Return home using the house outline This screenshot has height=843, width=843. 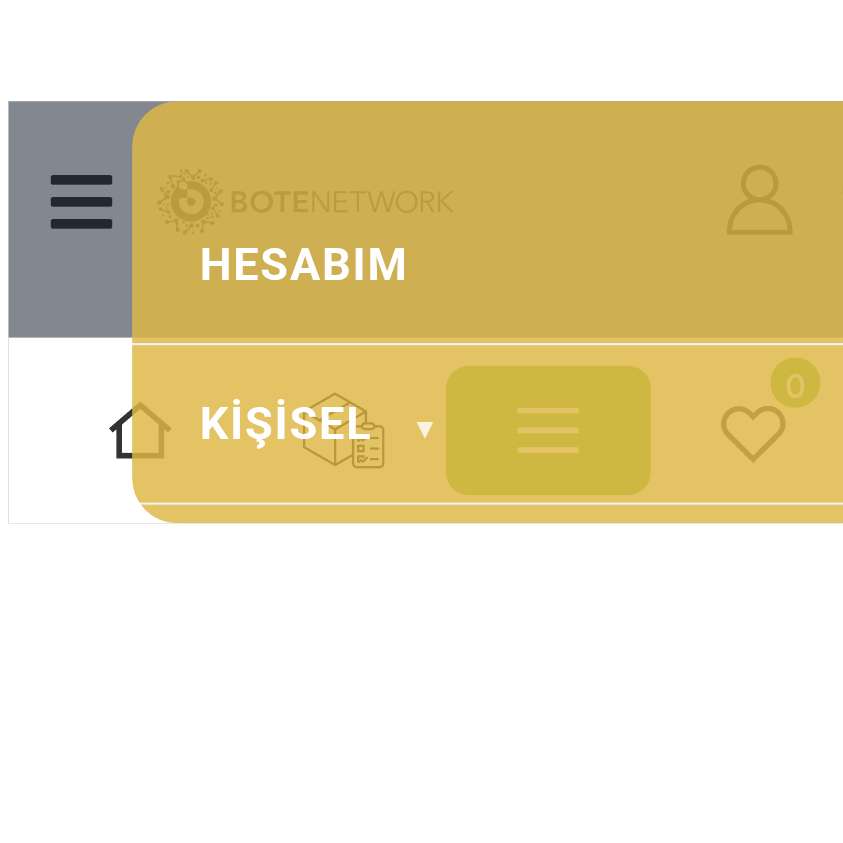pyautogui.click(x=140, y=431)
